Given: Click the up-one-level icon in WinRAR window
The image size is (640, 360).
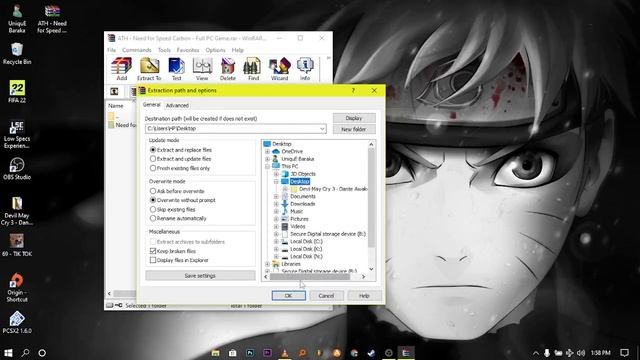Looking at the screenshot, I should click(114, 91).
